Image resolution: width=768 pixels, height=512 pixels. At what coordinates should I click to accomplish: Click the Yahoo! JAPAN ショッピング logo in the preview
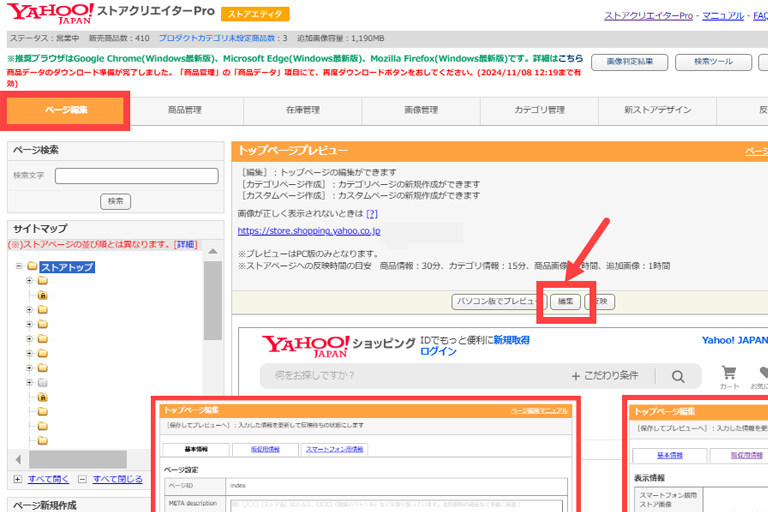(338, 345)
